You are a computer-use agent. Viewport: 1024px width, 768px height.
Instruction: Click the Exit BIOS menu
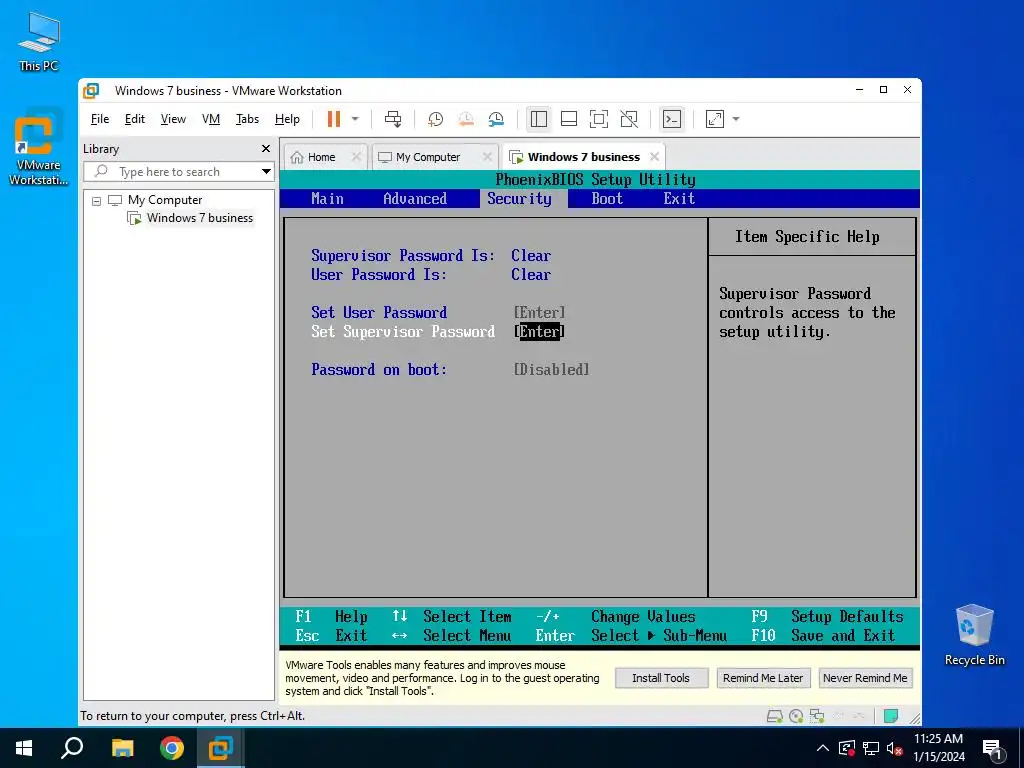(679, 199)
